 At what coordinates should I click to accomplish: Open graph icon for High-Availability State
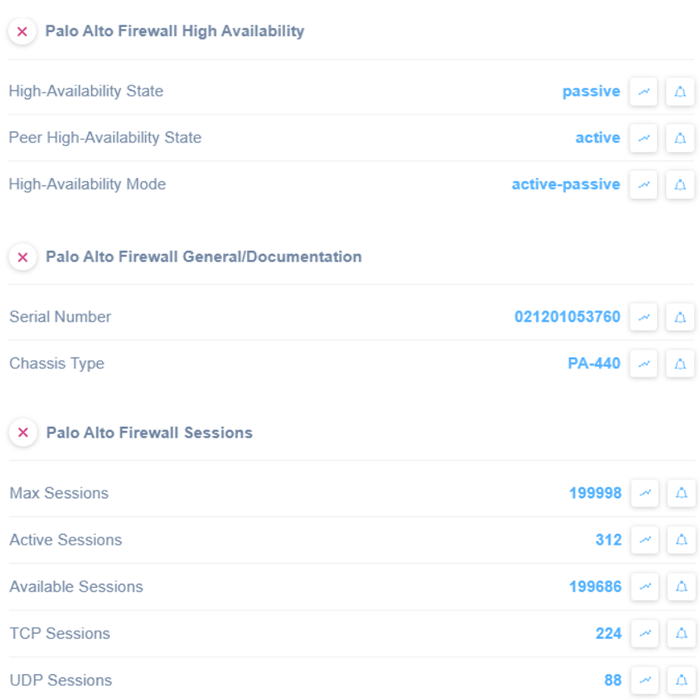[x=644, y=91]
